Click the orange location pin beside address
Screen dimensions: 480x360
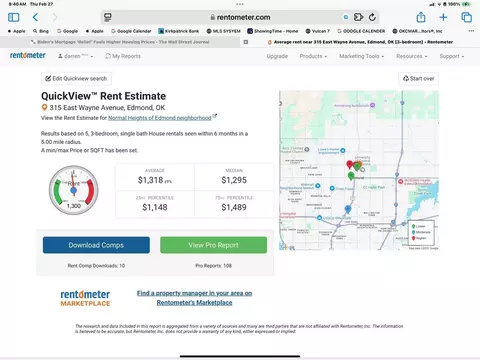pos(44,107)
